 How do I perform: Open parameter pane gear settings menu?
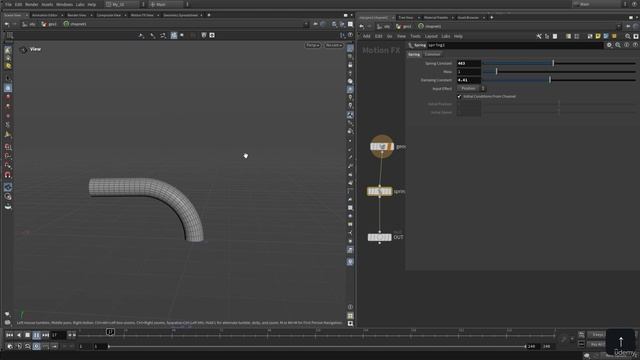tap(609, 45)
